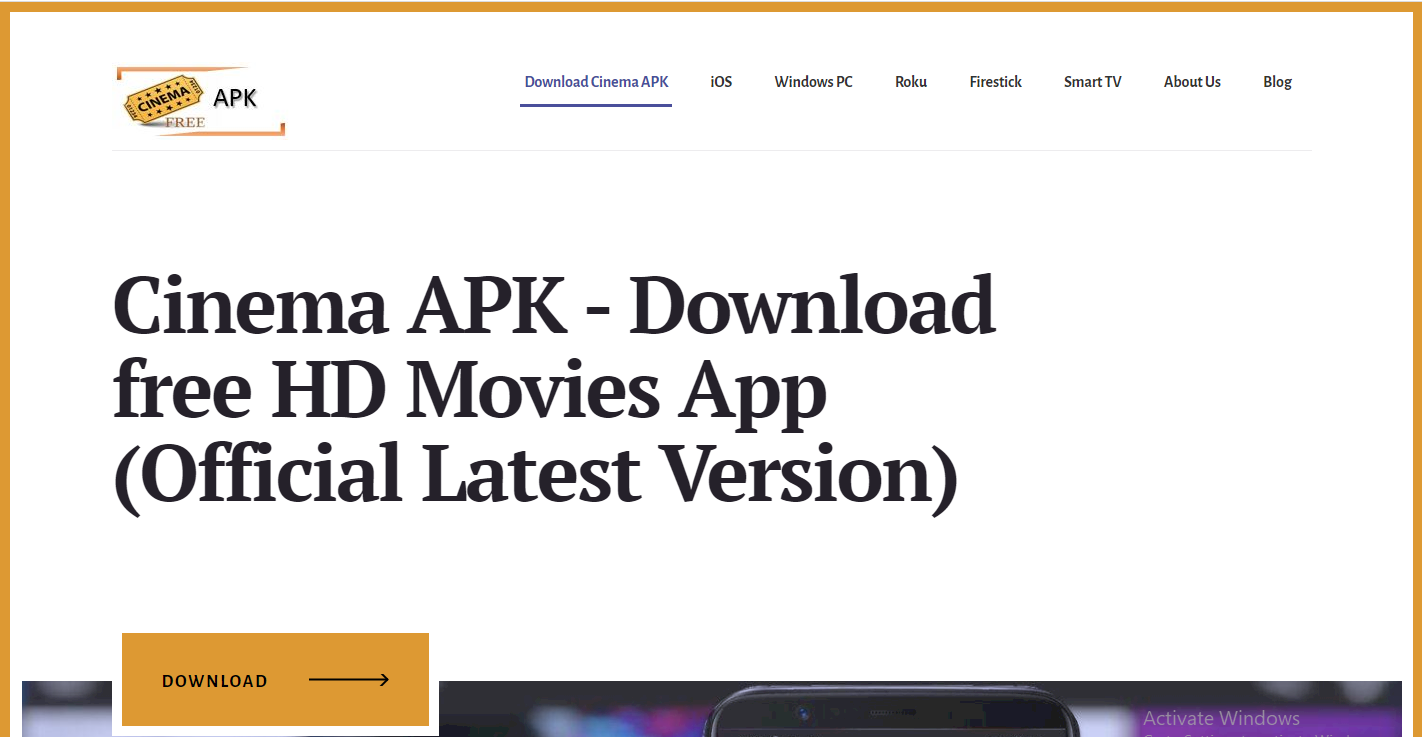Image resolution: width=1422 pixels, height=737 pixels.
Task: Visit the About Us page
Action: coord(1192,82)
